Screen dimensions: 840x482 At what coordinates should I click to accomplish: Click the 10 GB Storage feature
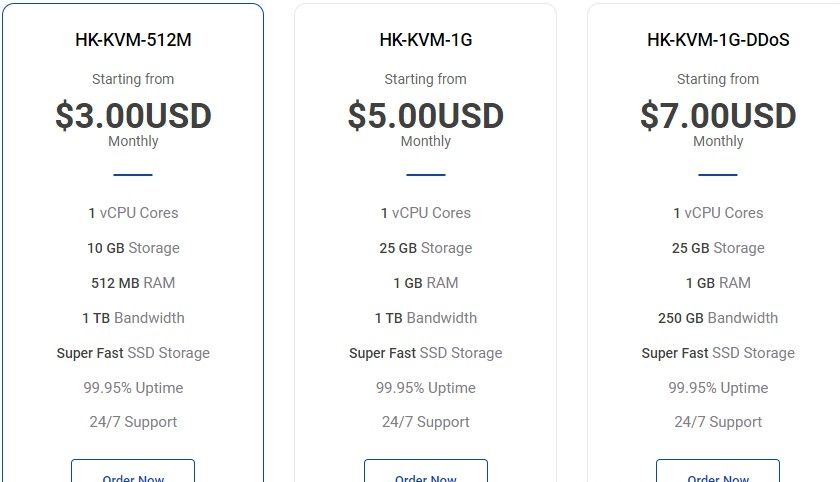click(x=133, y=248)
